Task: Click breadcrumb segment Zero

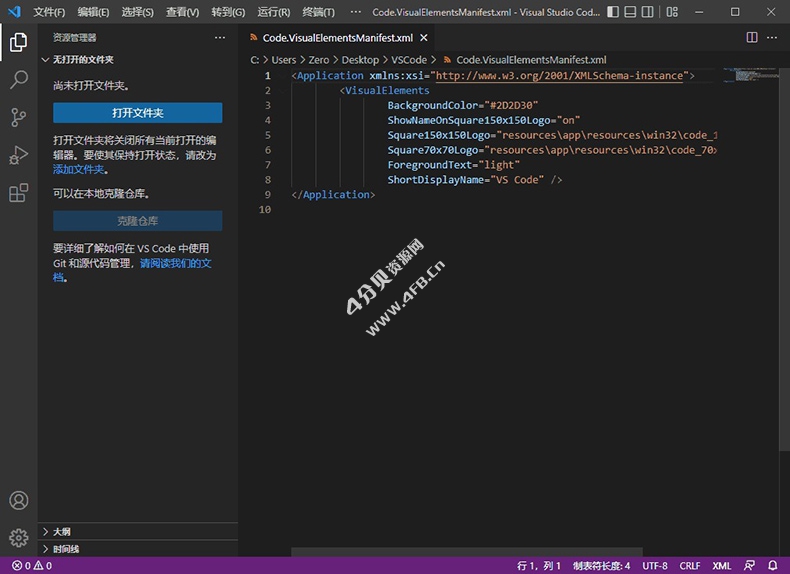Action: [318, 60]
